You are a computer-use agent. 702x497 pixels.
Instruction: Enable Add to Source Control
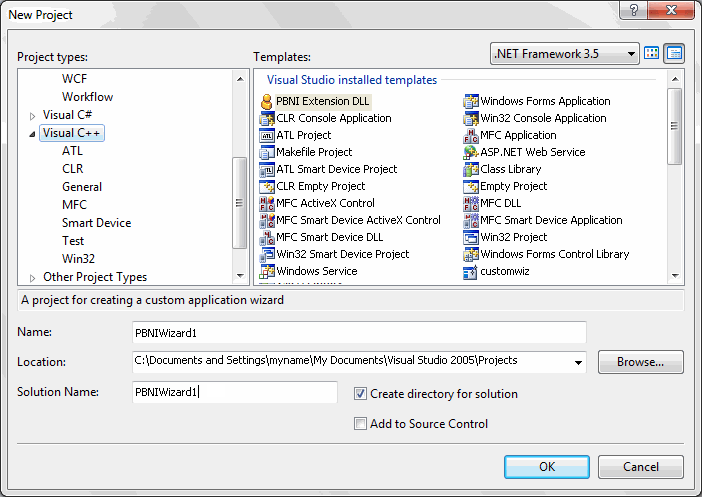coord(361,424)
